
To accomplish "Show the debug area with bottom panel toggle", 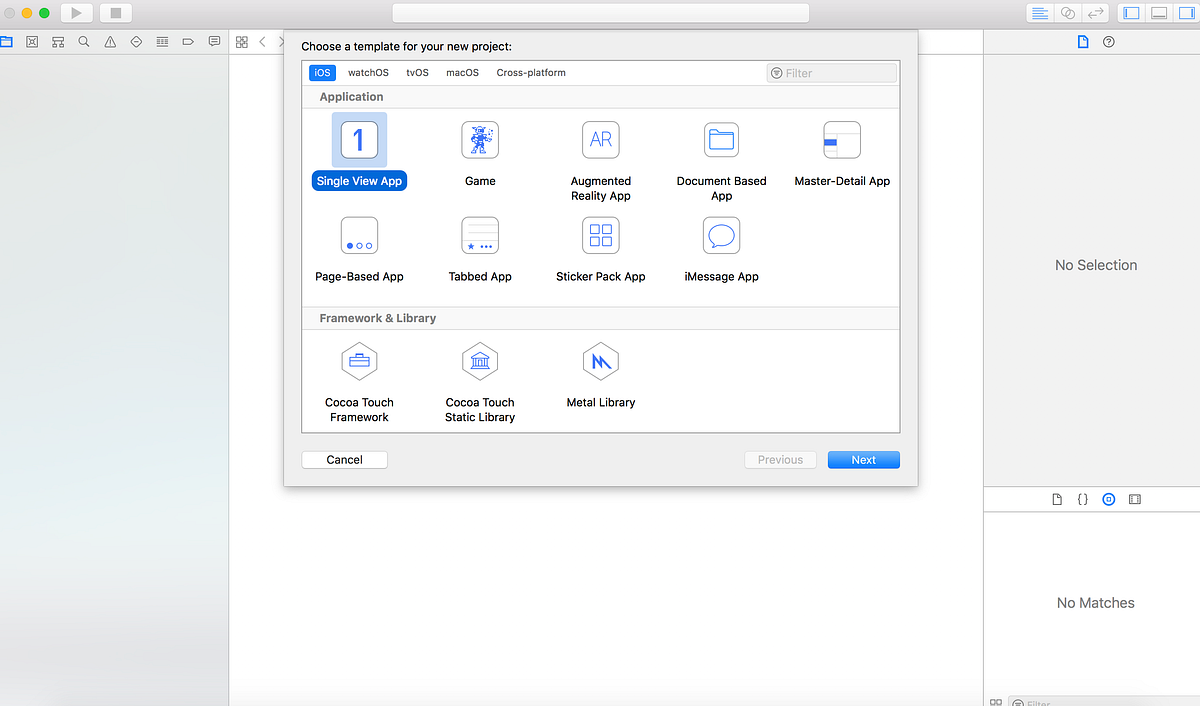I will [1159, 12].
